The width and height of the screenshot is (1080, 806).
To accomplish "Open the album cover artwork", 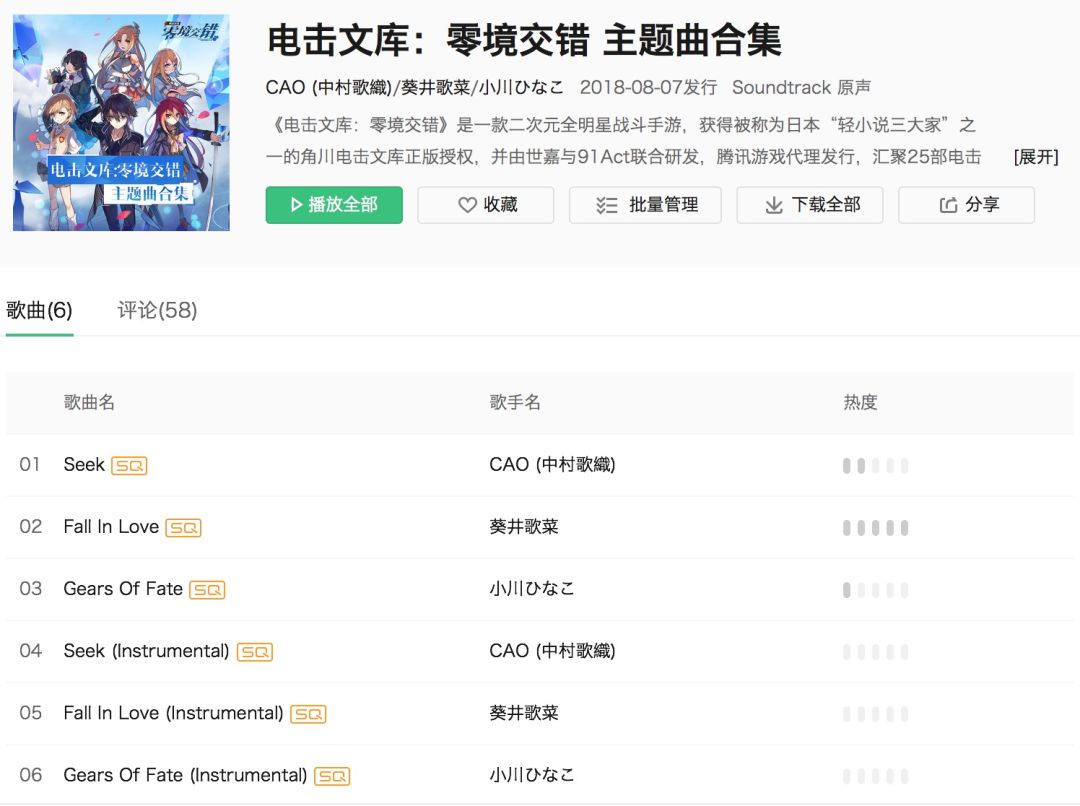I will pos(121,123).
